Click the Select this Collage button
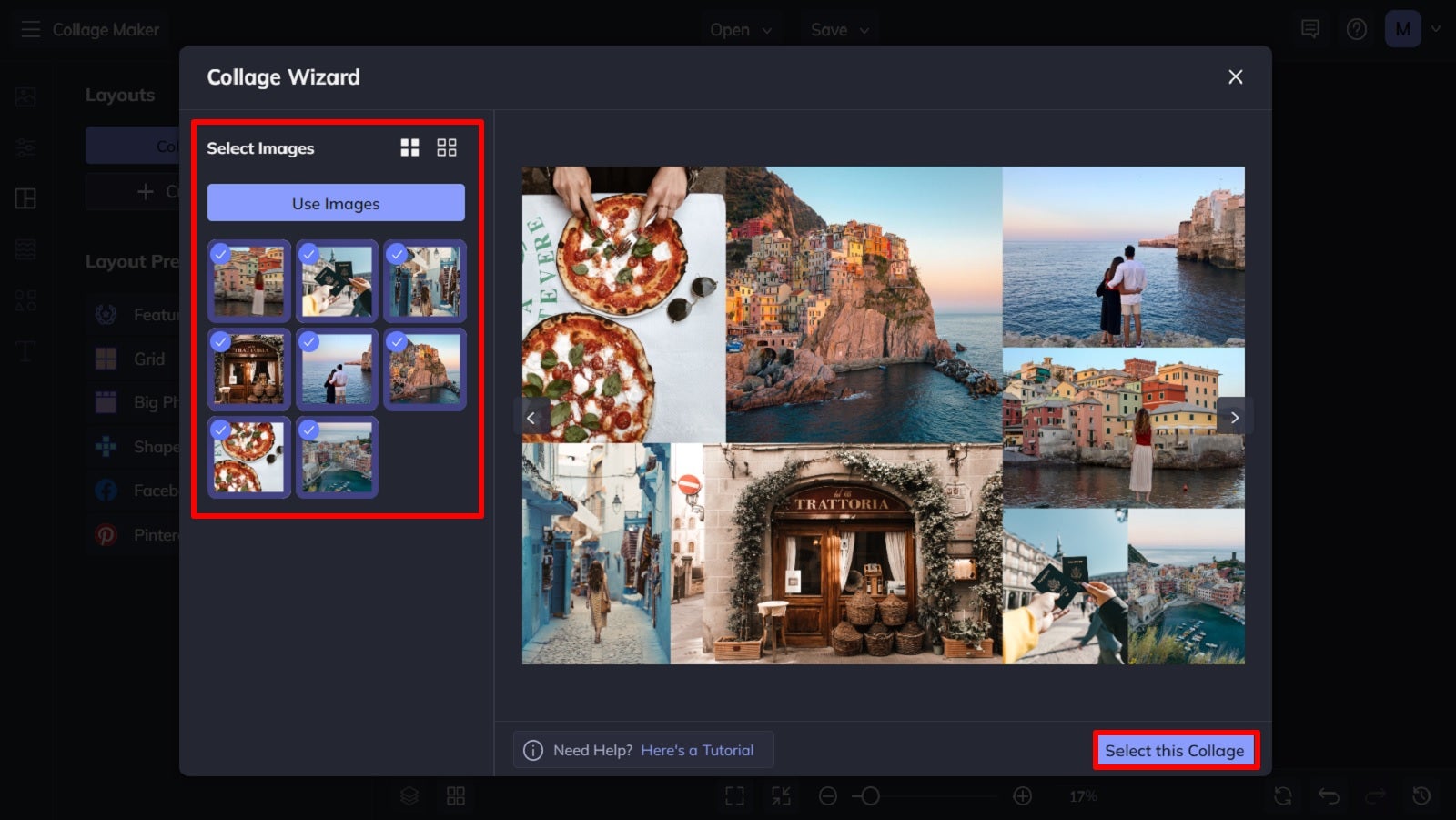The image size is (1456, 820). [x=1175, y=750]
